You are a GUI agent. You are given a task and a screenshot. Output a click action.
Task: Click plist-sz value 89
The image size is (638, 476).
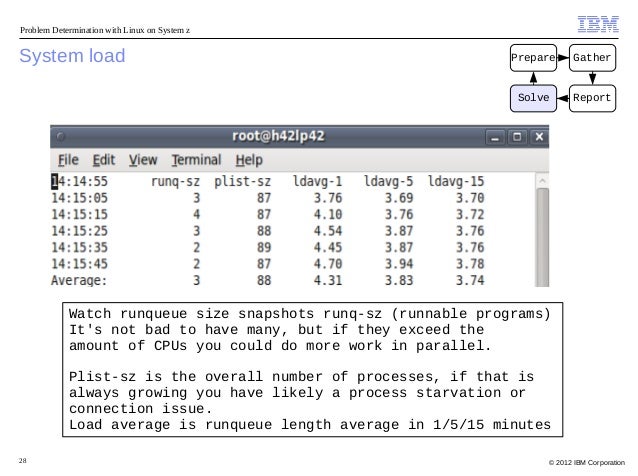point(264,247)
